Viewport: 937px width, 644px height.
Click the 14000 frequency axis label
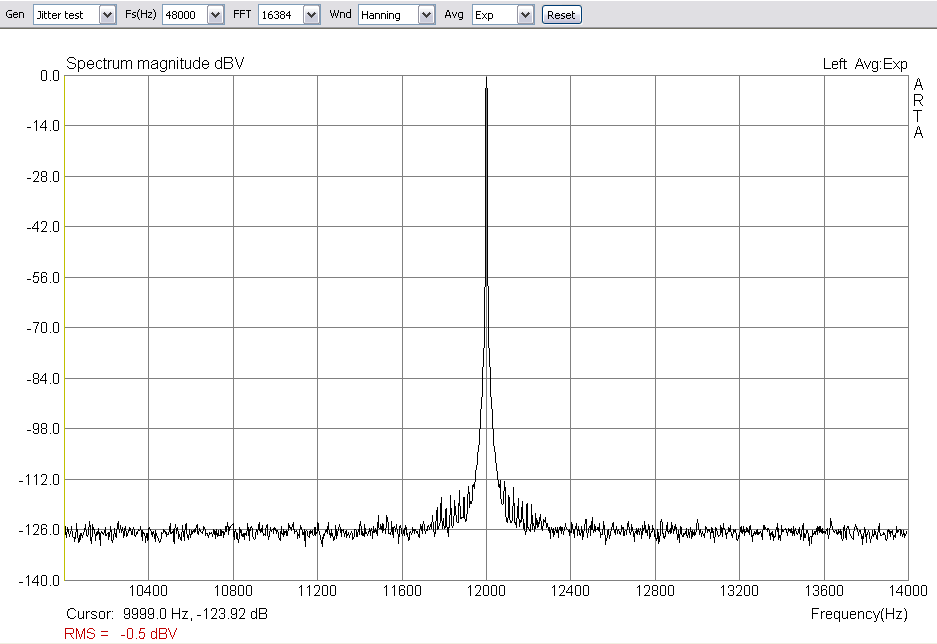point(908,591)
